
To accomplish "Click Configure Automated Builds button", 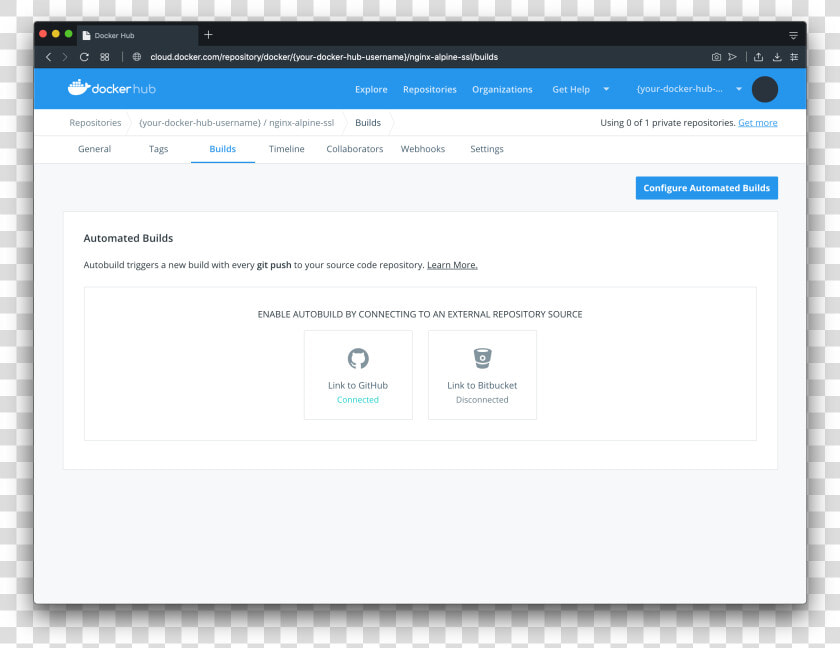I will [x=707, y=188].
